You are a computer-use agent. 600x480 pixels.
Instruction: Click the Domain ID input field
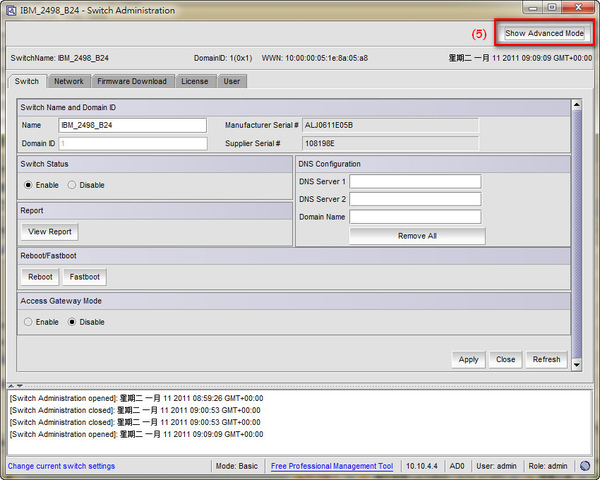[x=133, y=144]
